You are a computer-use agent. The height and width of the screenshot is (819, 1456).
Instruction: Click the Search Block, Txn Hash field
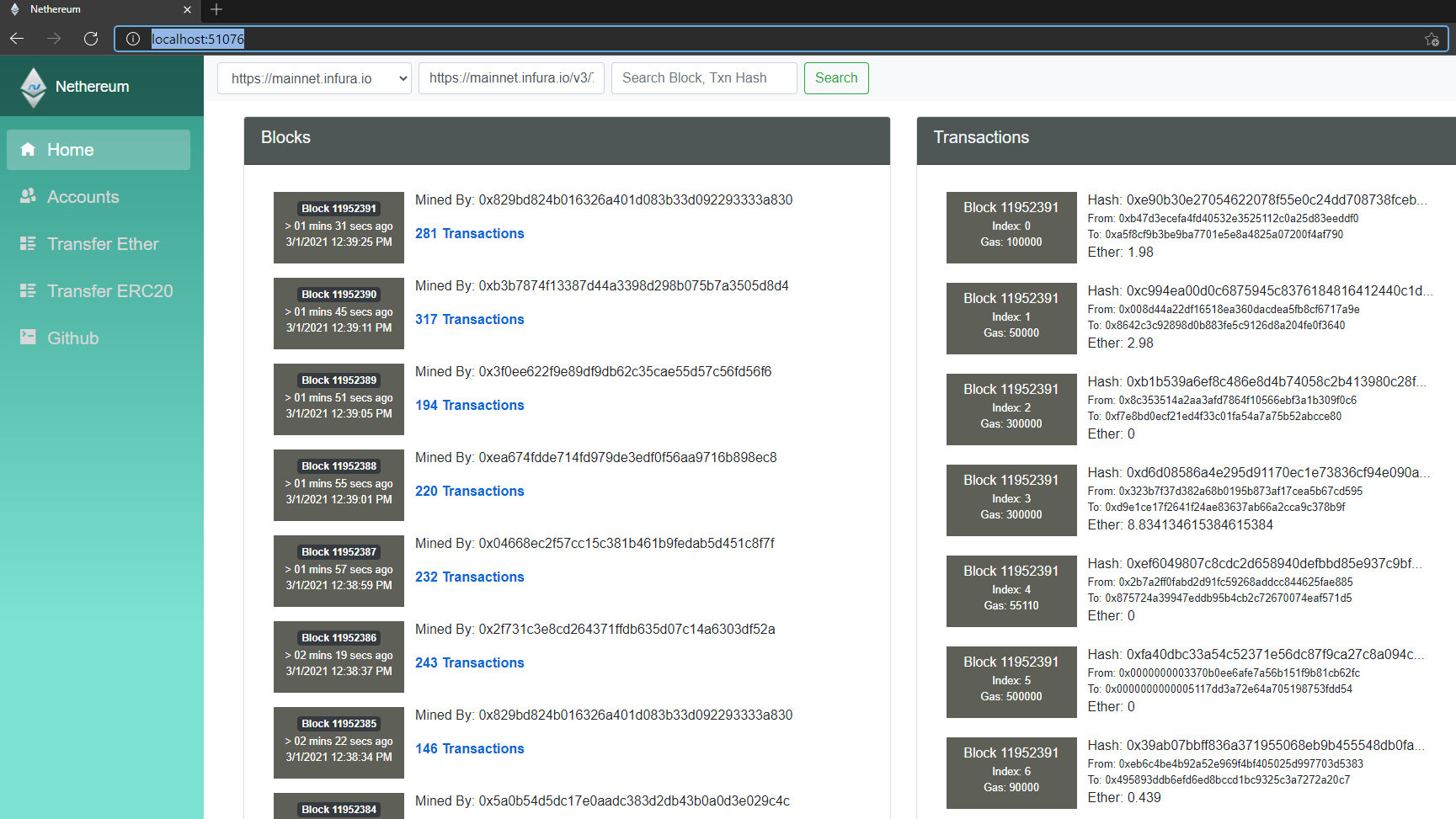(704, 78)
